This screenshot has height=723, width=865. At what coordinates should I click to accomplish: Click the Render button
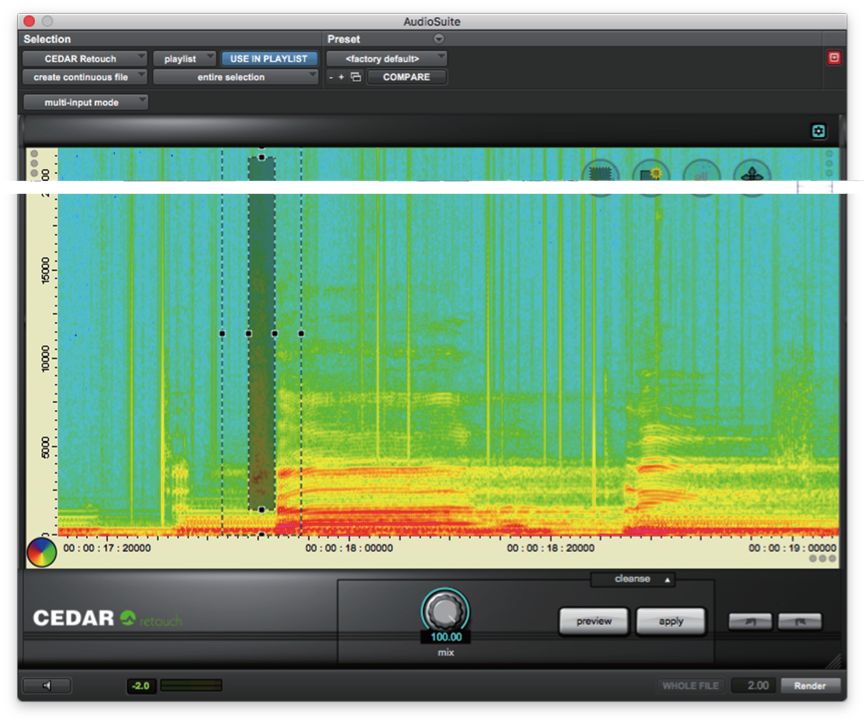(x=810, y=685)
